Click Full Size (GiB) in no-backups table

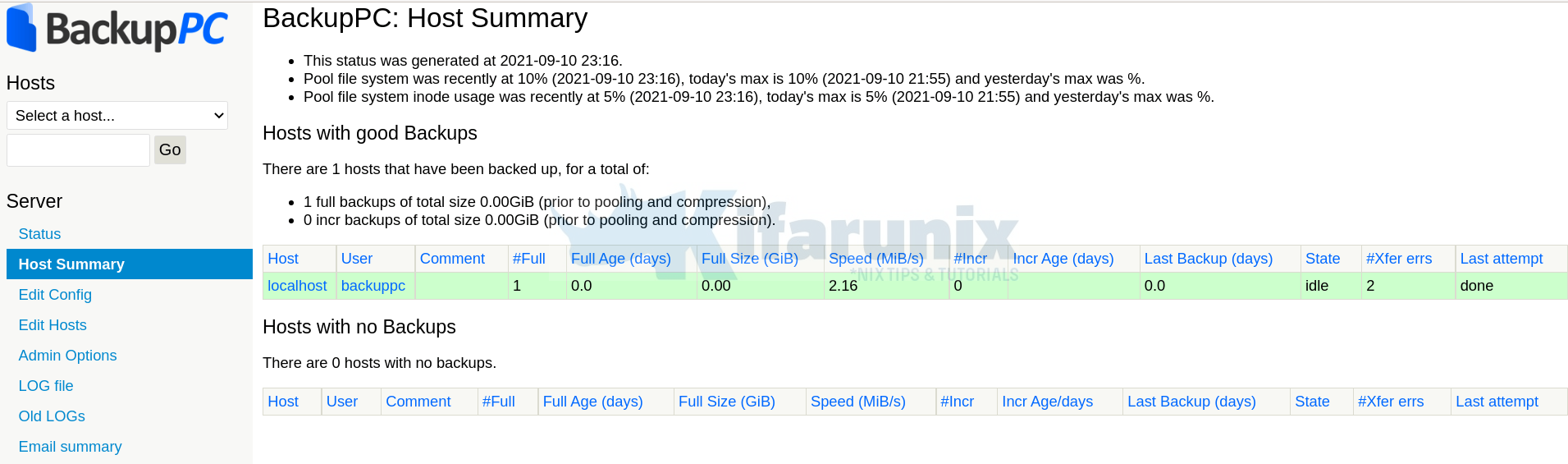[x=727, y=402]
